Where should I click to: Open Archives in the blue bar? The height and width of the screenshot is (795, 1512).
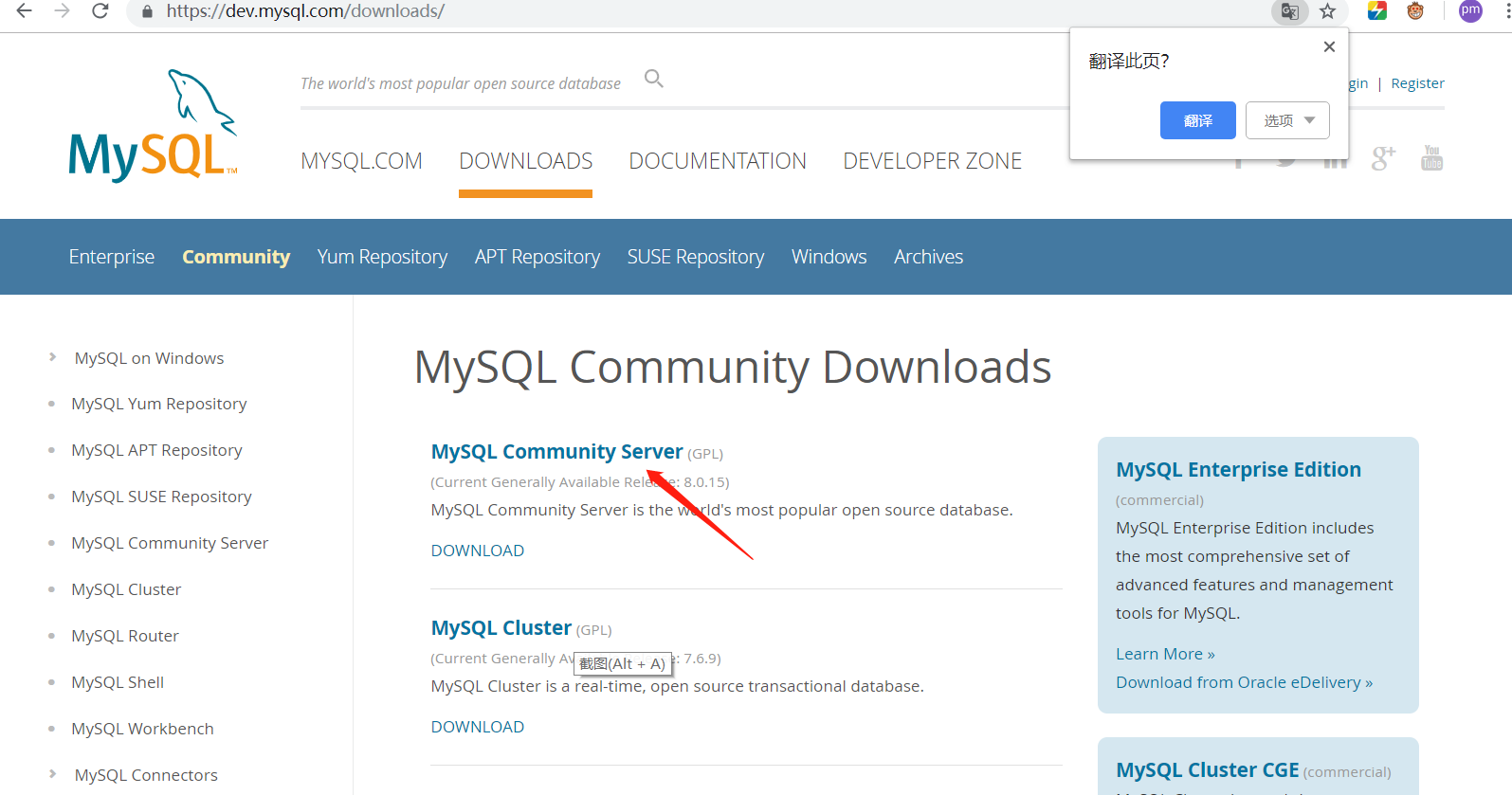[x=928, y=257]
